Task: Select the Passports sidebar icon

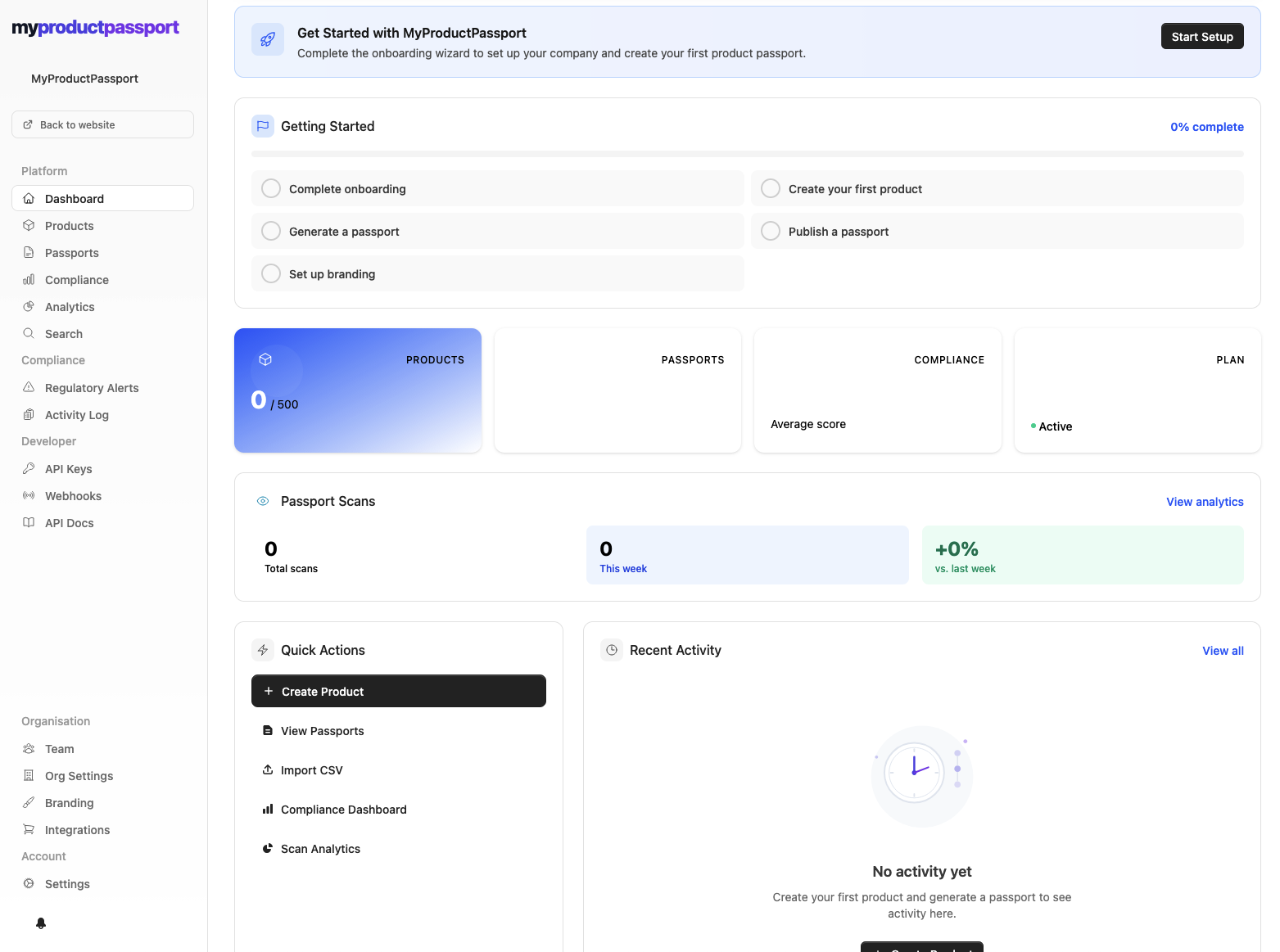Action: coord(29,252)
